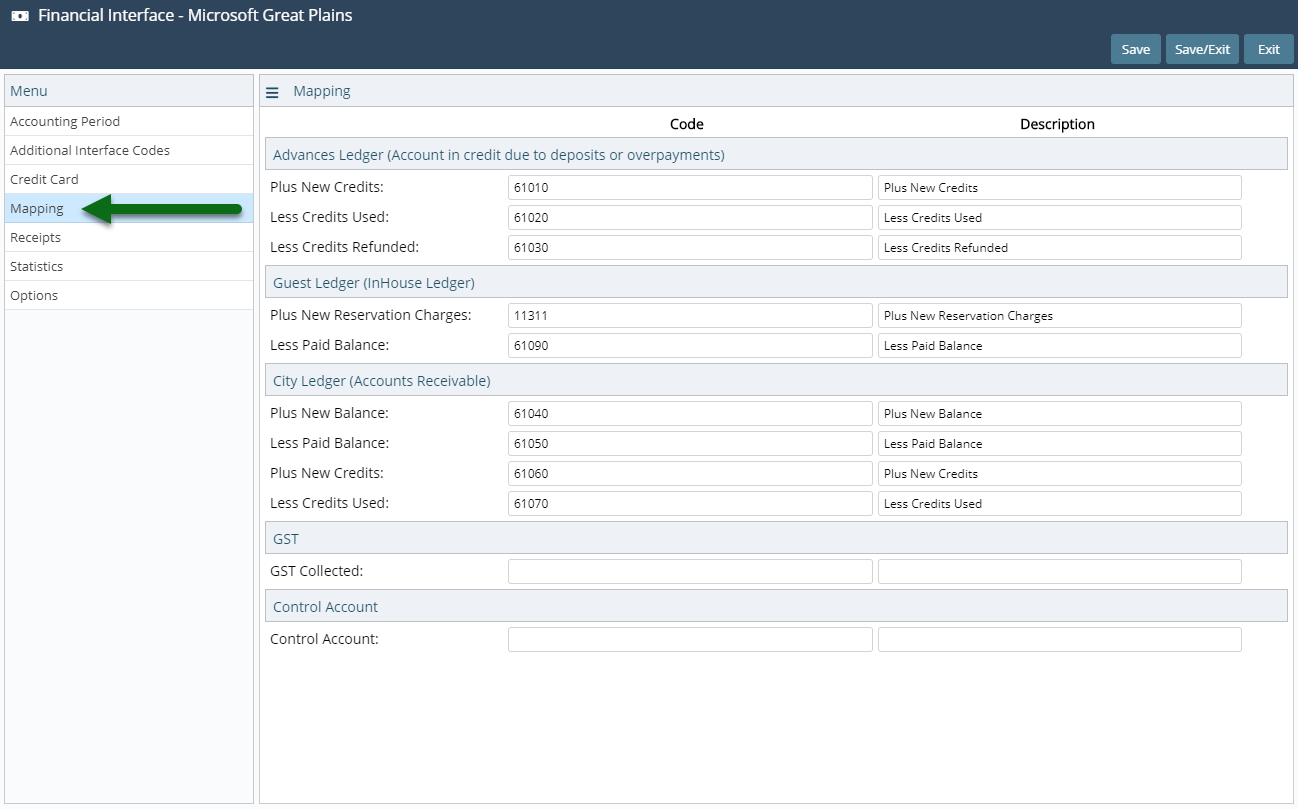Click the City Ledger Less Paid Balance description field

[x=1060, y=443]
